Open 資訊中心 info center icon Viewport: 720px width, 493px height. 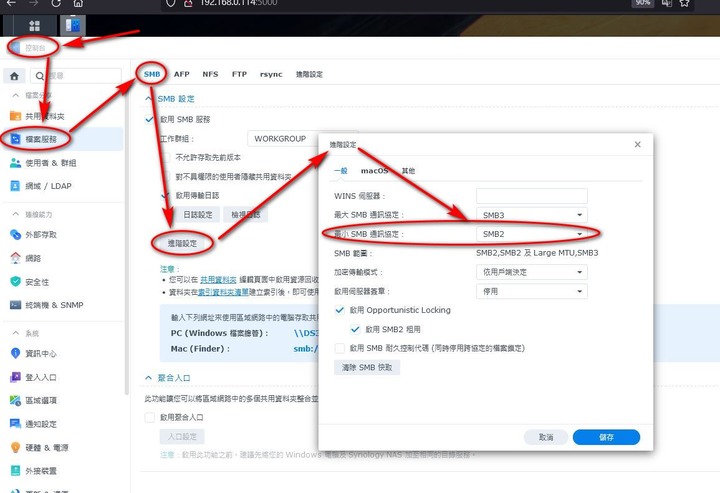click(x=15, y=353)
